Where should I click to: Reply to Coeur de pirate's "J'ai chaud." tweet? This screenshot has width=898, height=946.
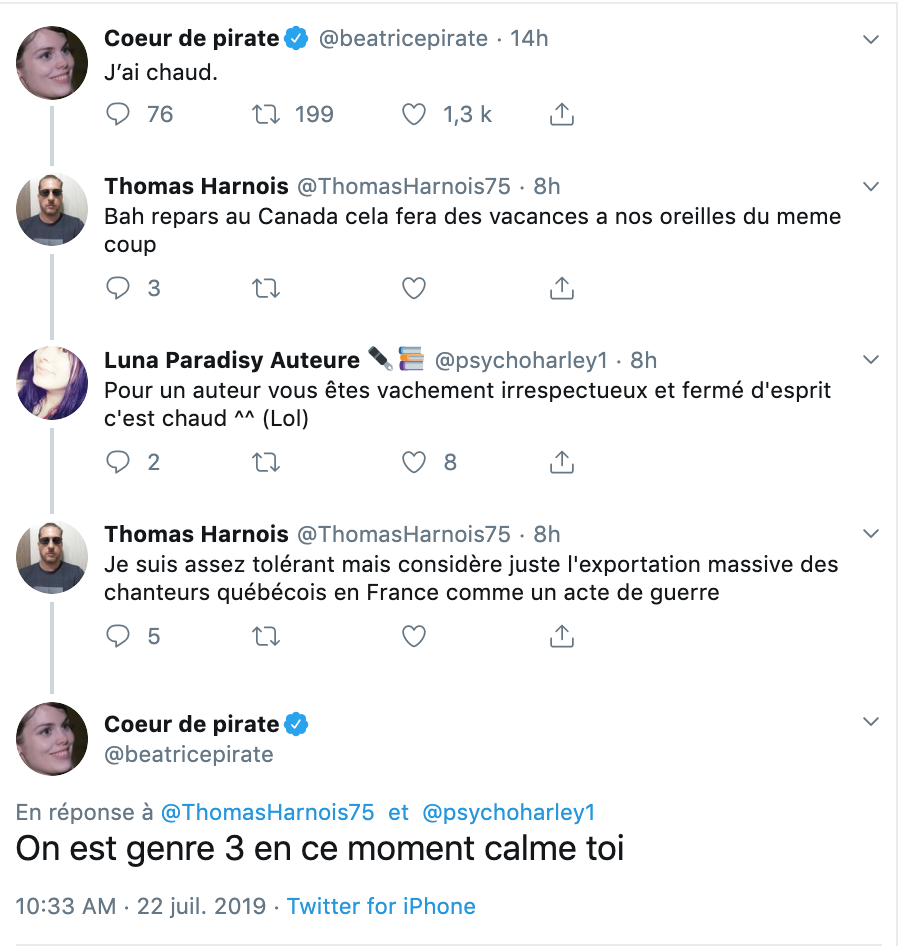pyautogui.click(x=118, y=115)
